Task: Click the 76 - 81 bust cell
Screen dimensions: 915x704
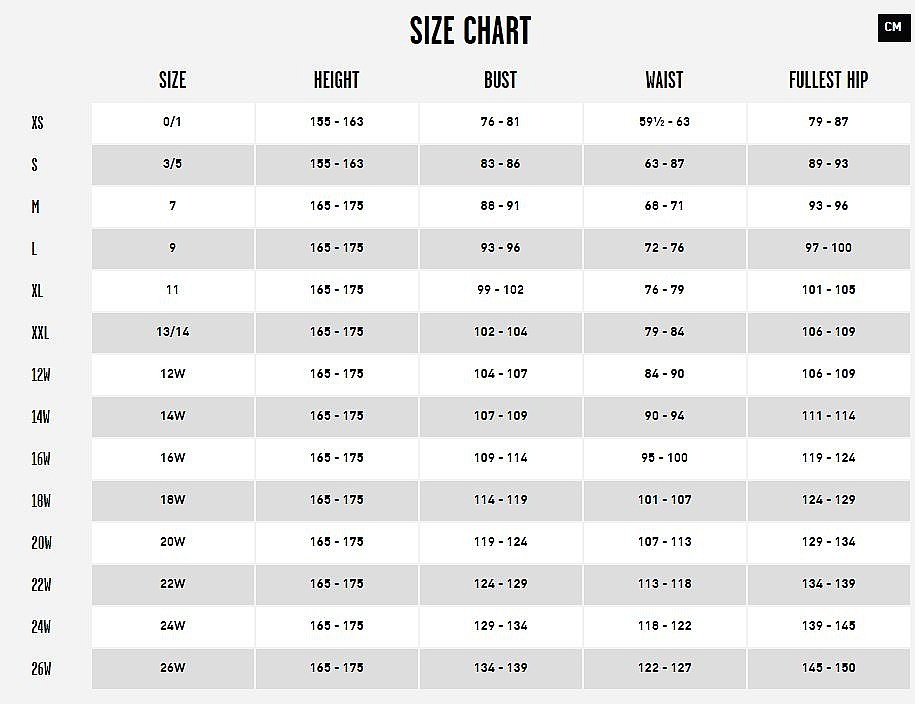Action: point(500,122)
